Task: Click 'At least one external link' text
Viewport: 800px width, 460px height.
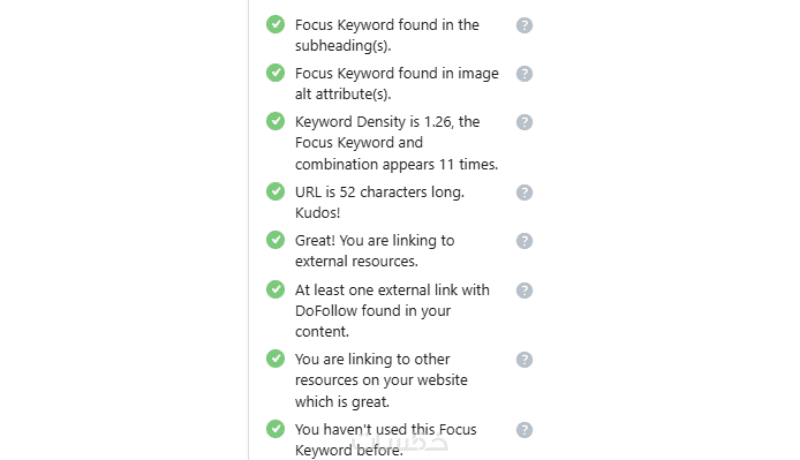Action: coord(392,290)
